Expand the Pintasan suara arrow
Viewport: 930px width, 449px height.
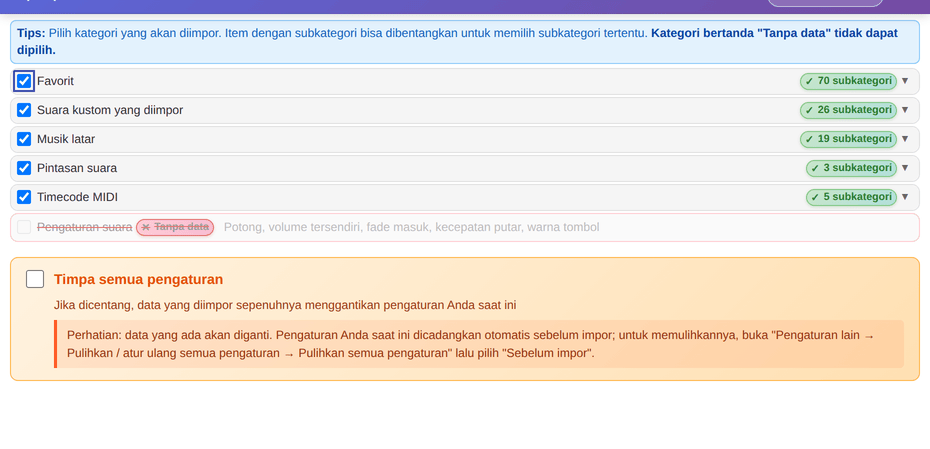point(904,168)
